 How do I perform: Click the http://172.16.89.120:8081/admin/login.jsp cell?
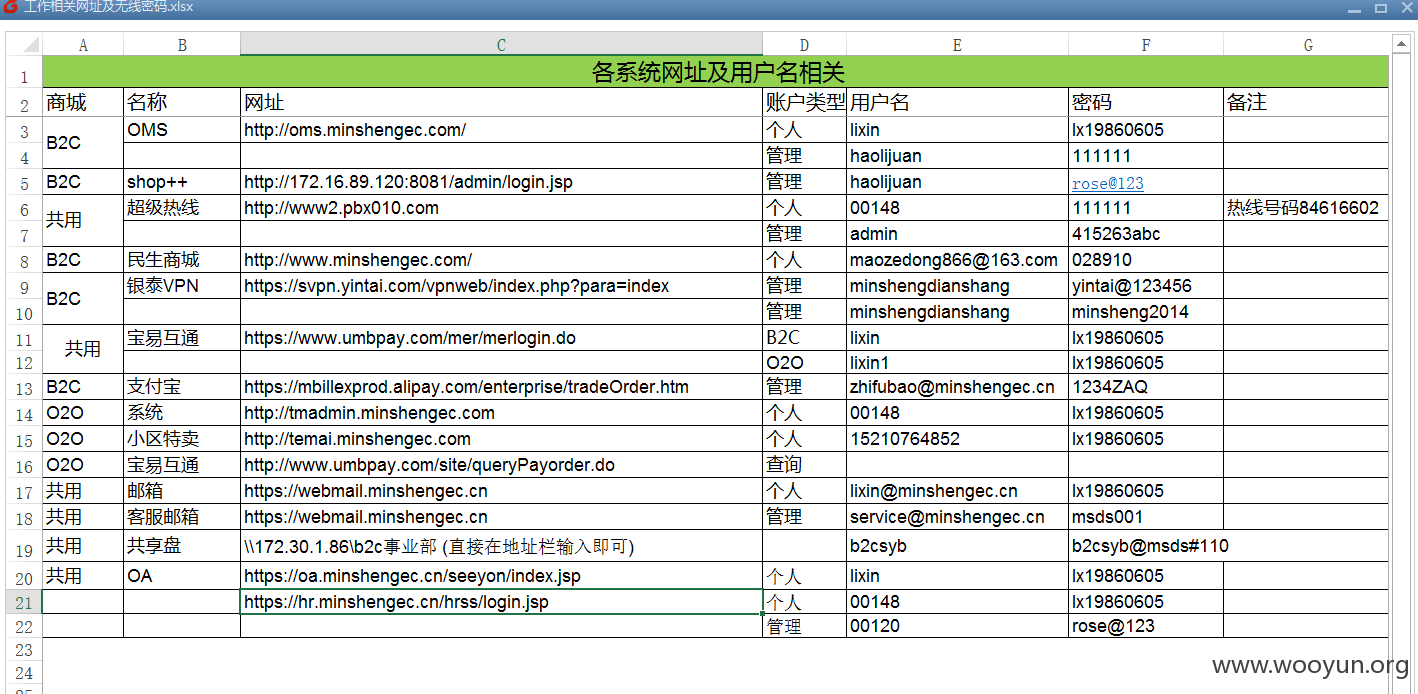[x=501, y=182]
